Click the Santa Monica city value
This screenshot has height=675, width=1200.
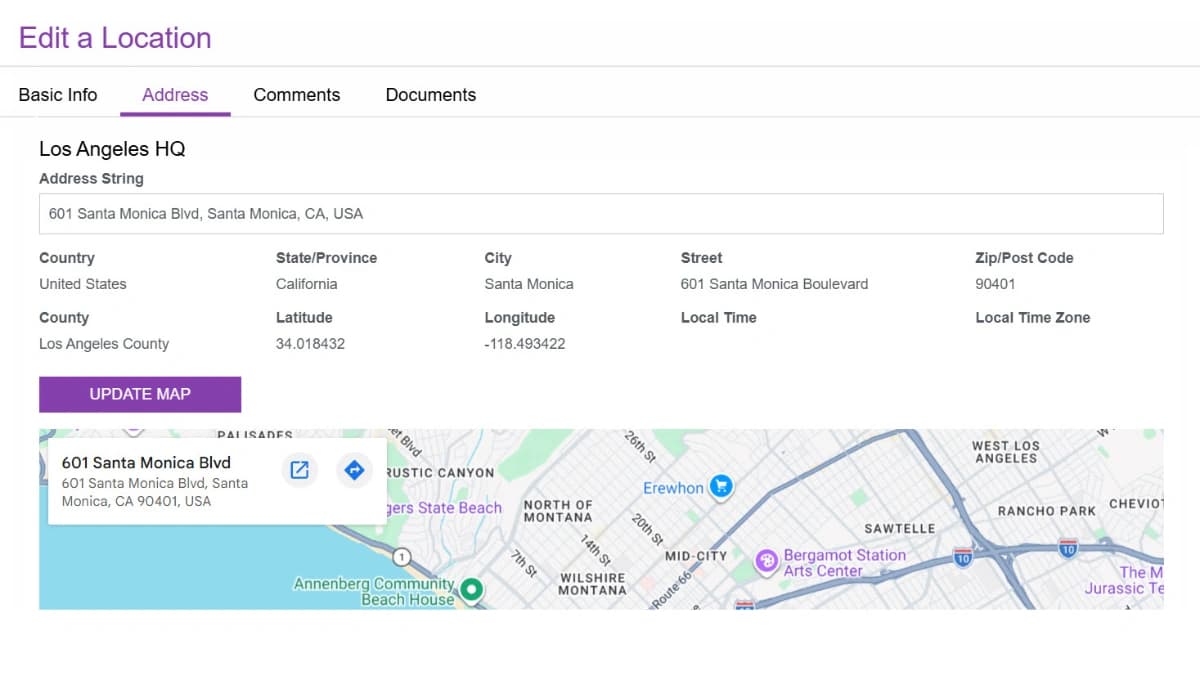click(529, 284)
